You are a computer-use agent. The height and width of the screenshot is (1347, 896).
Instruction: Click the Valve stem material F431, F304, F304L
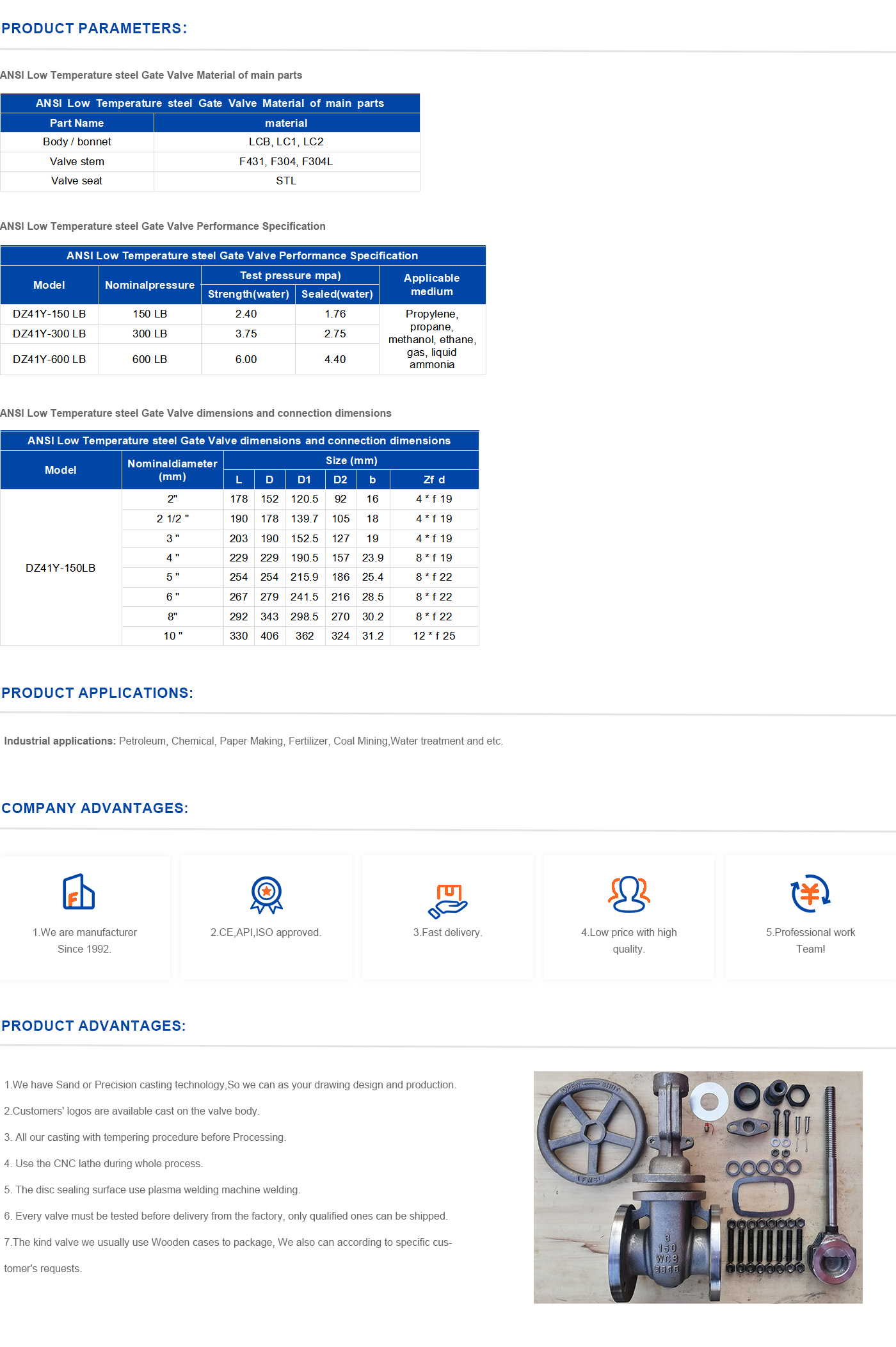(286, 161)
